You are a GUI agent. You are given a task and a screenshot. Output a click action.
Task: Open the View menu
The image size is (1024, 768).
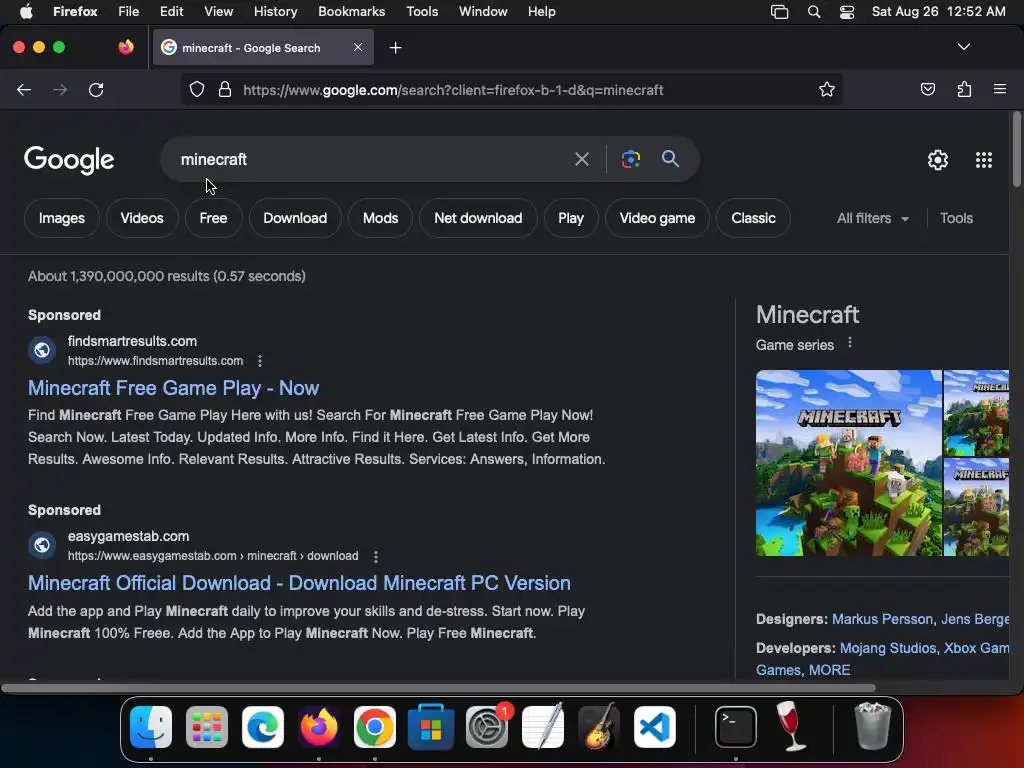[x=218, y=12]
